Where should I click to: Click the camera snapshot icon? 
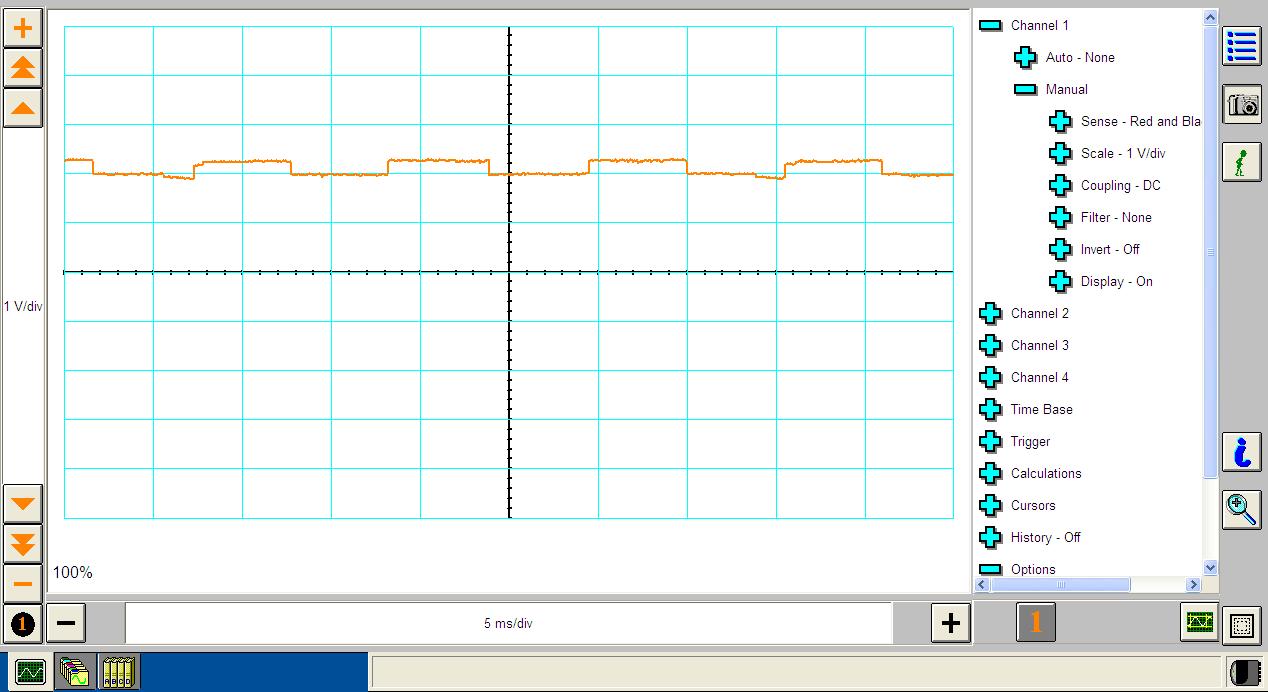click(x=1242, y=104)
